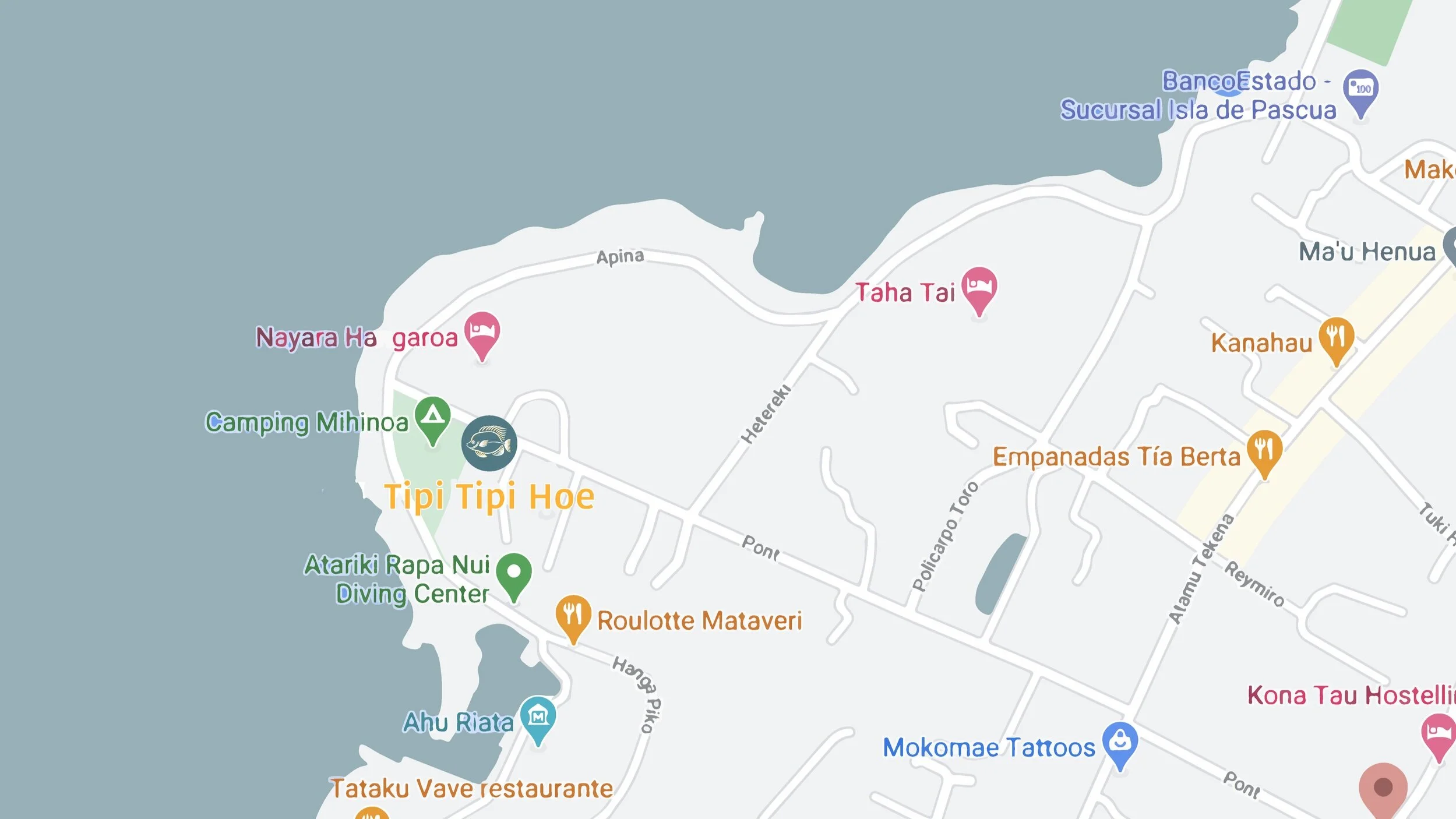
Task: Click the Tipi Tipi Hoe fish marker
Action: click(x=489, y=443)
